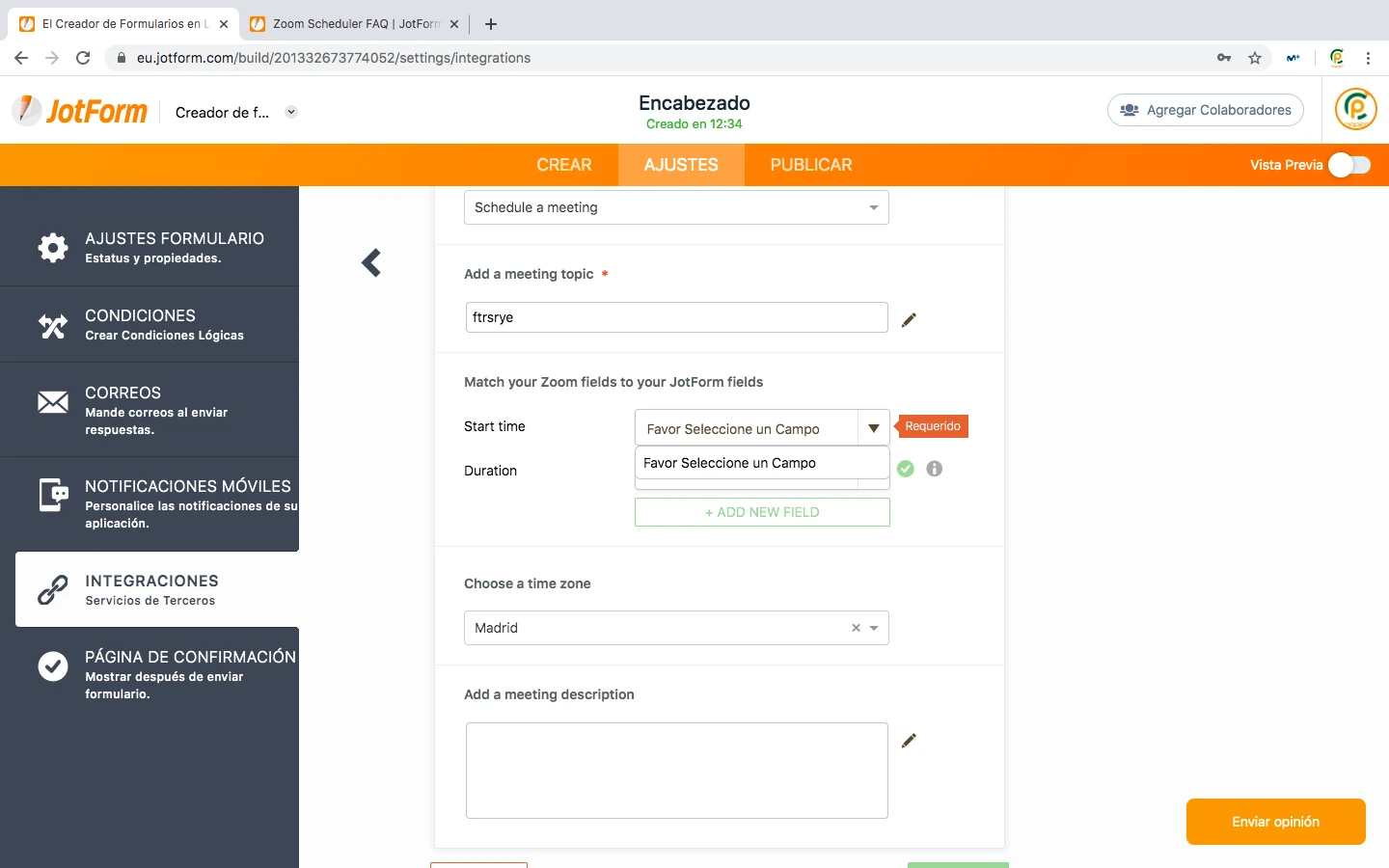The width and height of the screenshot is (1389, 868).
Task: Select the PUBLICAR menu item
Action: pyautogui.click(x=810, y=165)
